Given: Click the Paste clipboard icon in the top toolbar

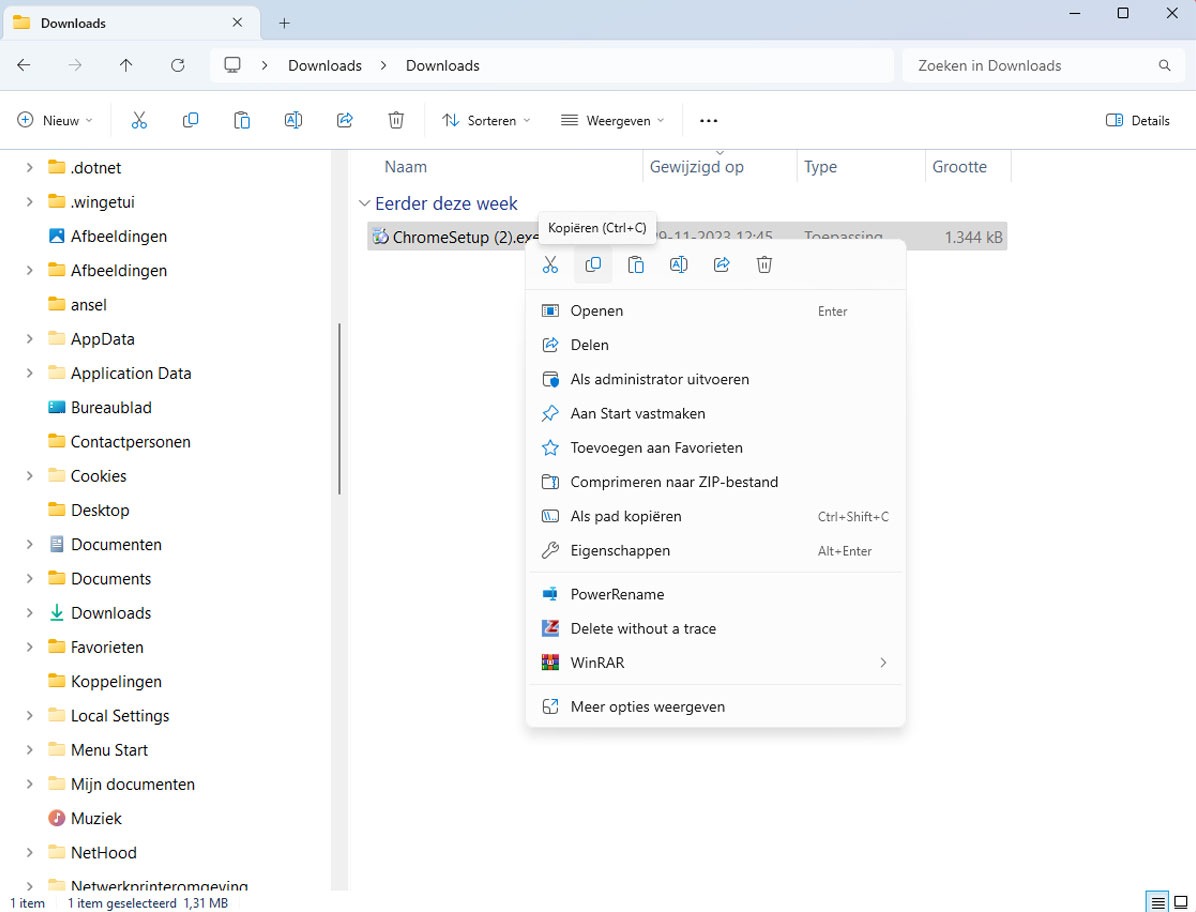Looking at the screenshot, I should tap(242, 120).
